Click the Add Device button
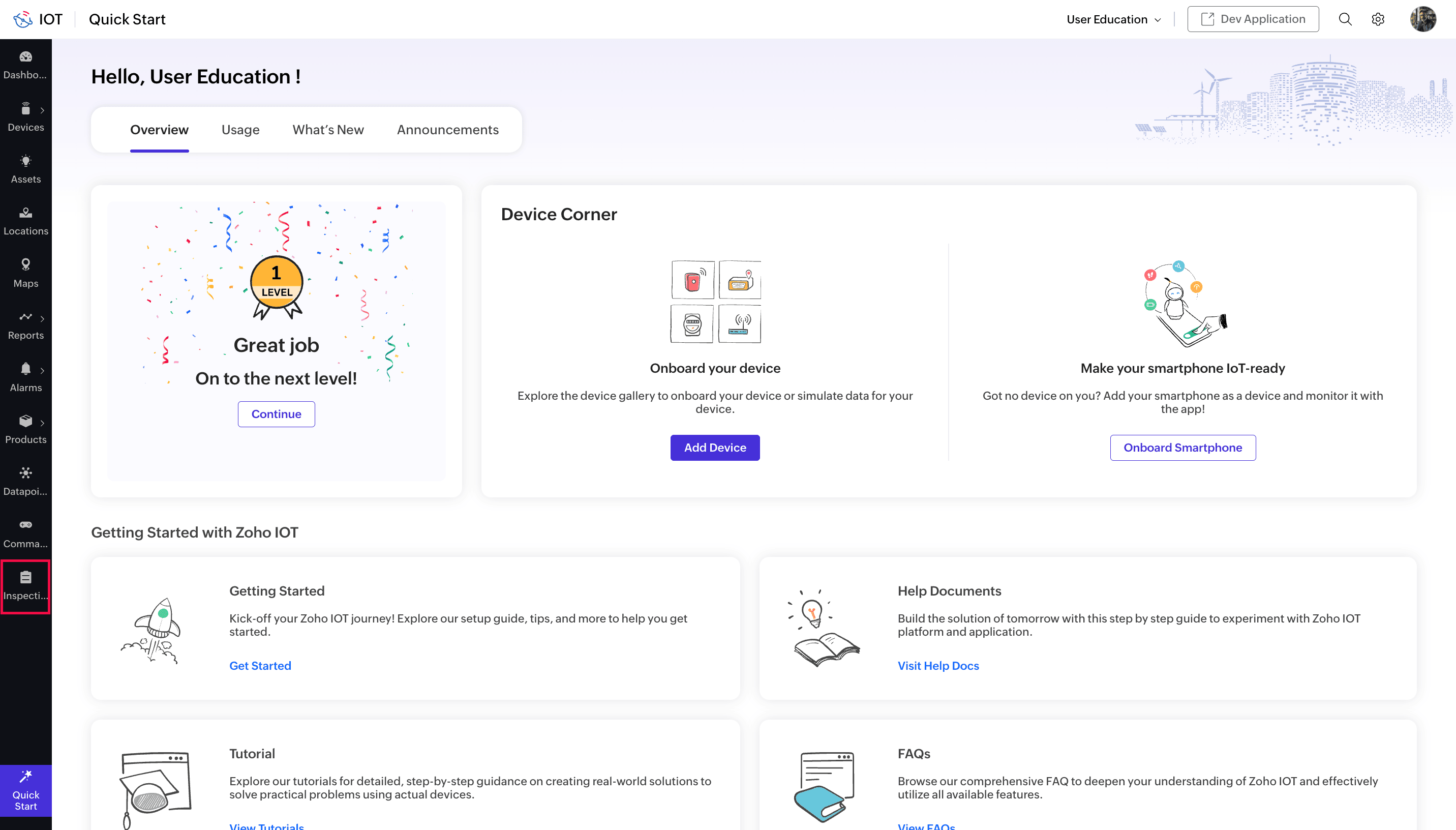The height and width of the screenshot is (830, 1456). 714,448
